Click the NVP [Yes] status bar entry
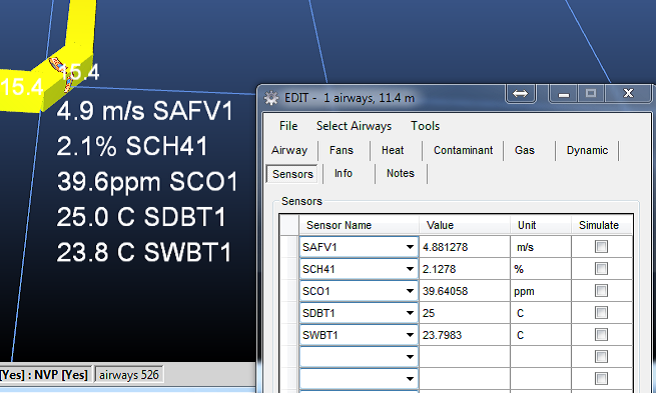656x393 pixels. (61, 375)
